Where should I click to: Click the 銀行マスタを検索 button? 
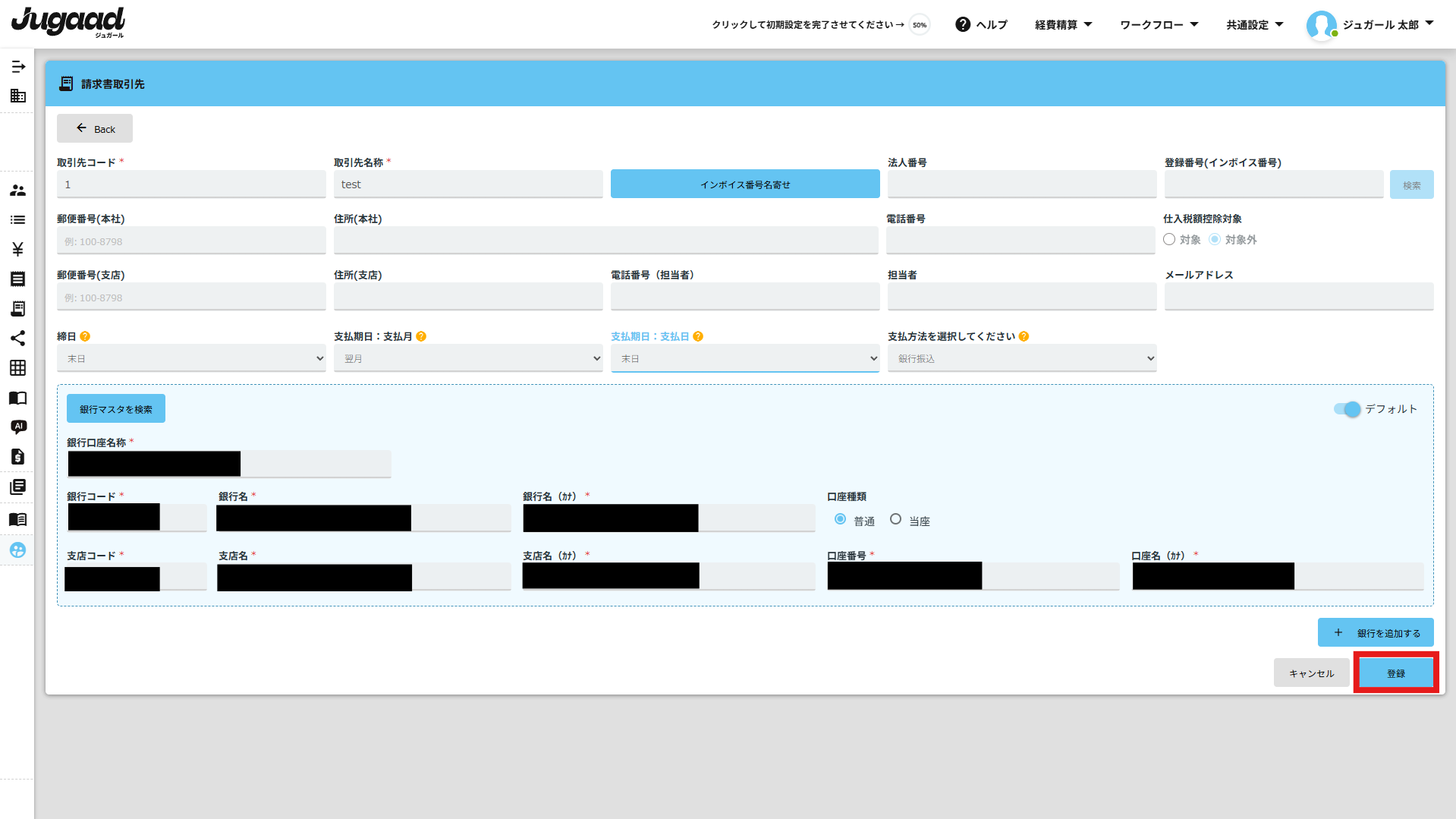pyautogui.click(x=116, y=409)
